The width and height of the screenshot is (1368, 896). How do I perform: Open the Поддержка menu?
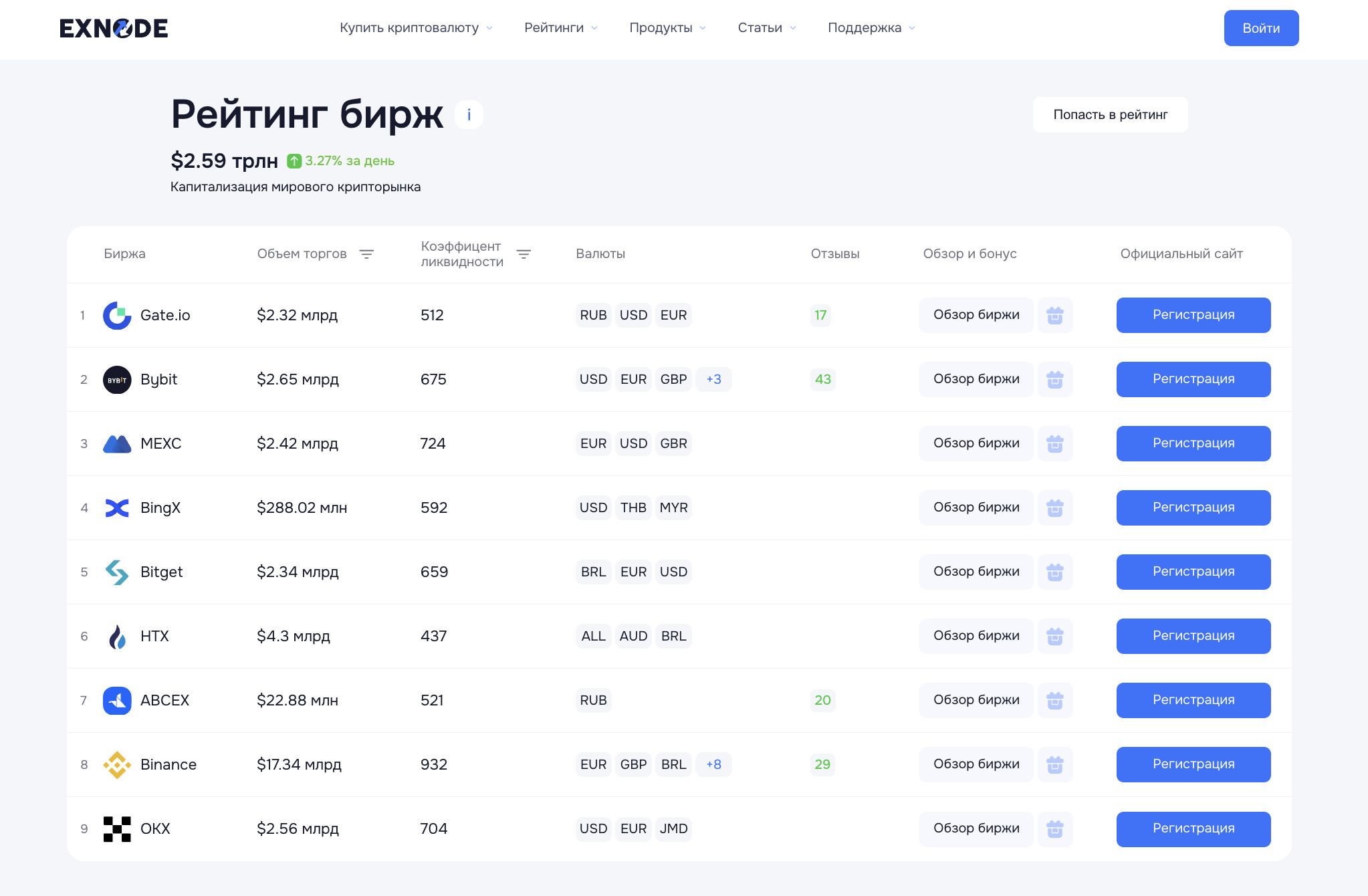[x=871, y=28]
